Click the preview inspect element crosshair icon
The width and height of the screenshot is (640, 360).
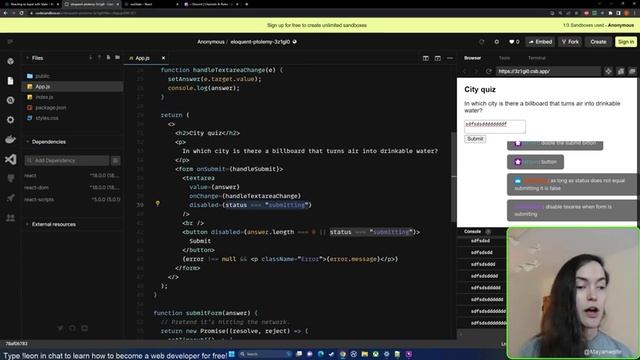tap(608, 71)
